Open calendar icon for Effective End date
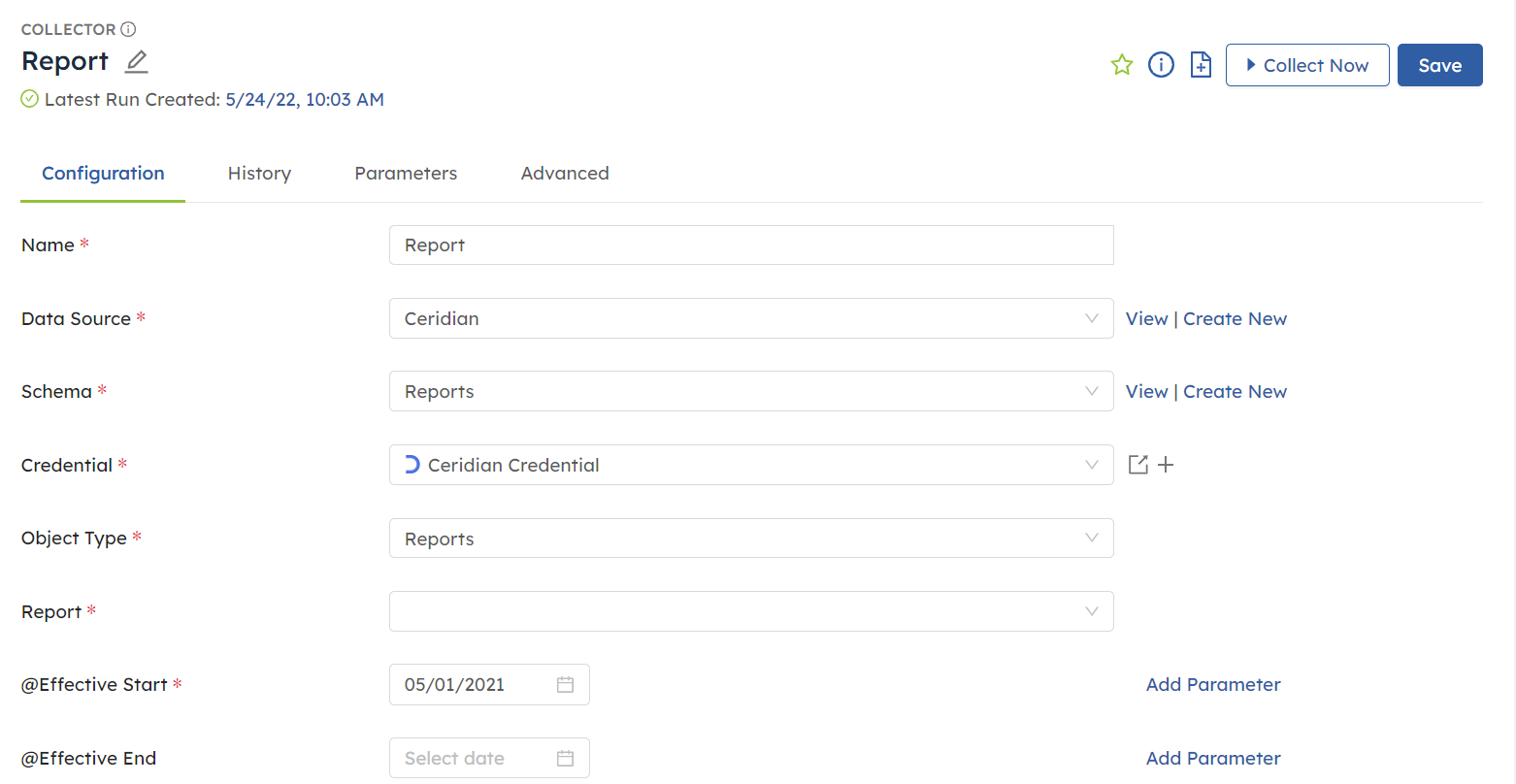1516x784 pixels. click(566, 759)
